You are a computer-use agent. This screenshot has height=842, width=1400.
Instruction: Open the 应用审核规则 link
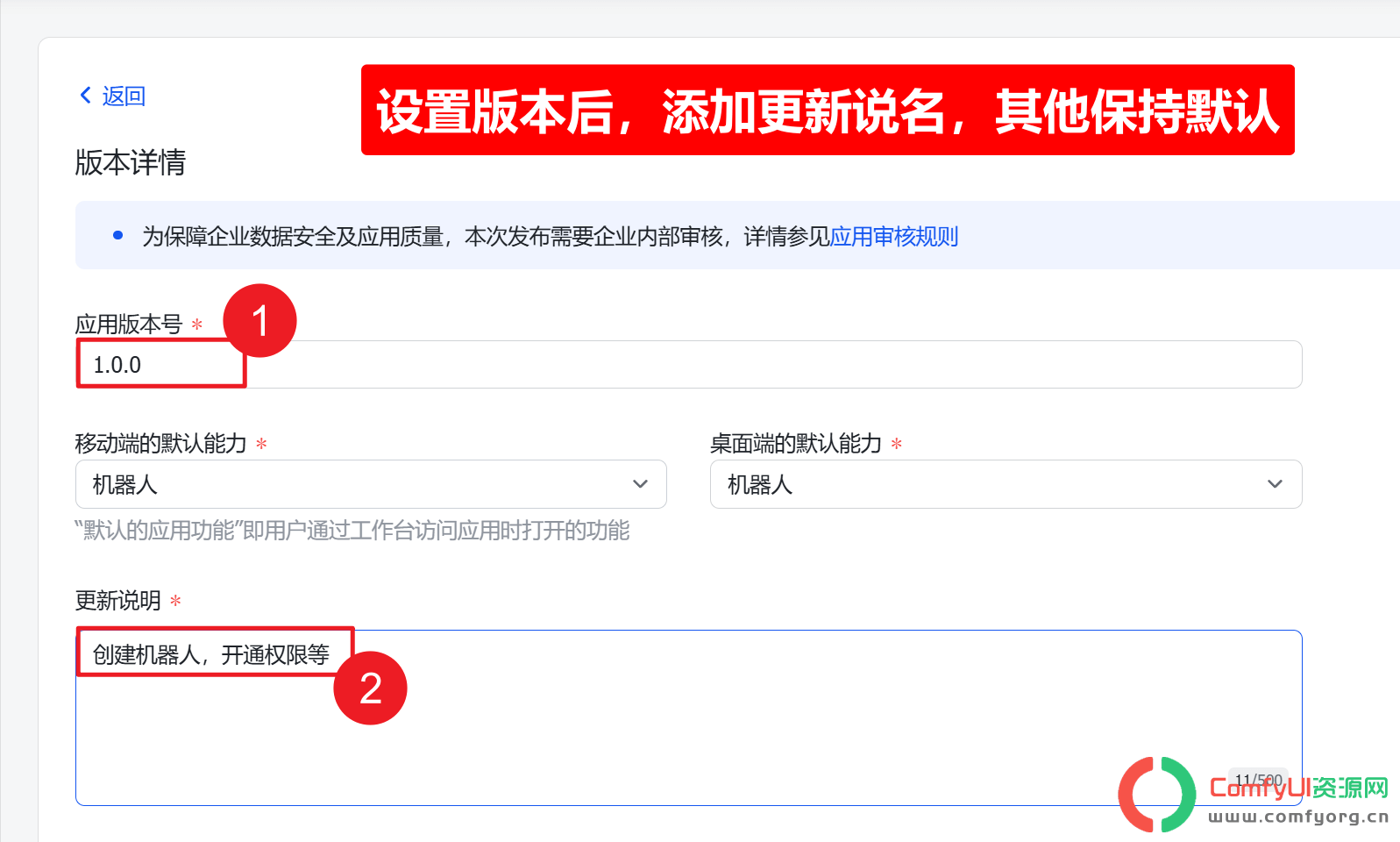point(893,237)
